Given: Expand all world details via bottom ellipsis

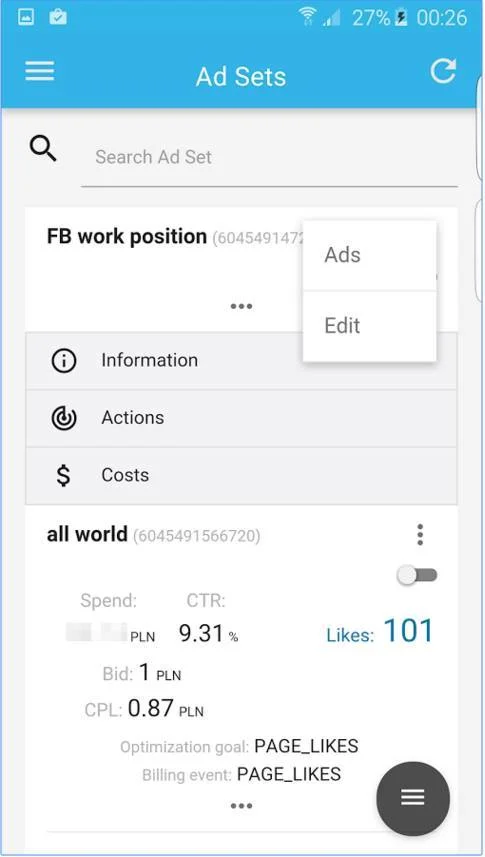Looking at the screenshot, I should pyautogui.click(x=241, y=806).
